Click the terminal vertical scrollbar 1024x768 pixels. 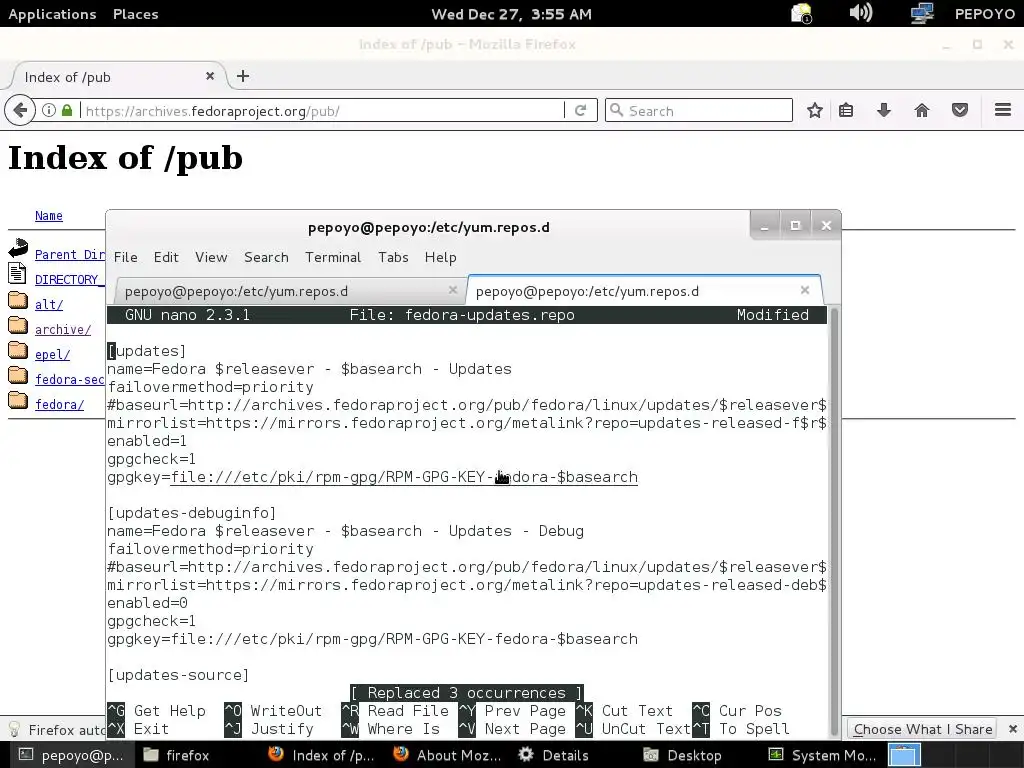click(x=834, y=522)
